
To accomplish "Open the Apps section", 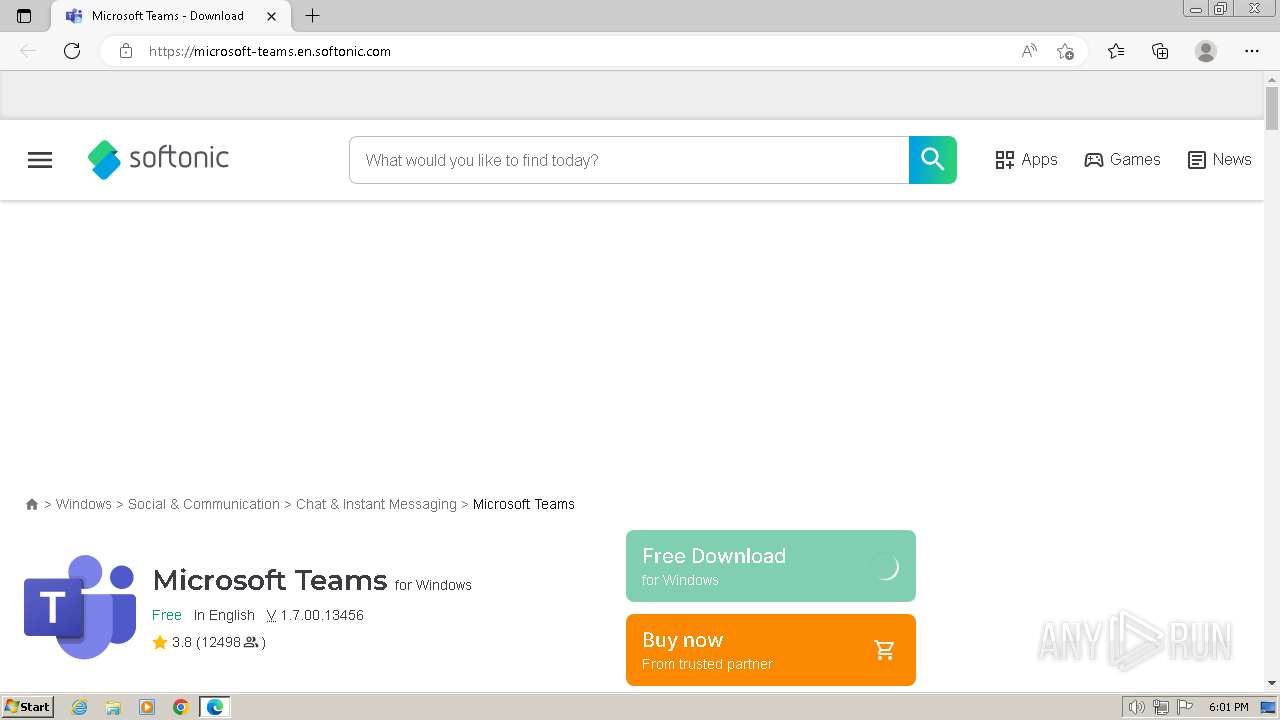I will 1026,160.
